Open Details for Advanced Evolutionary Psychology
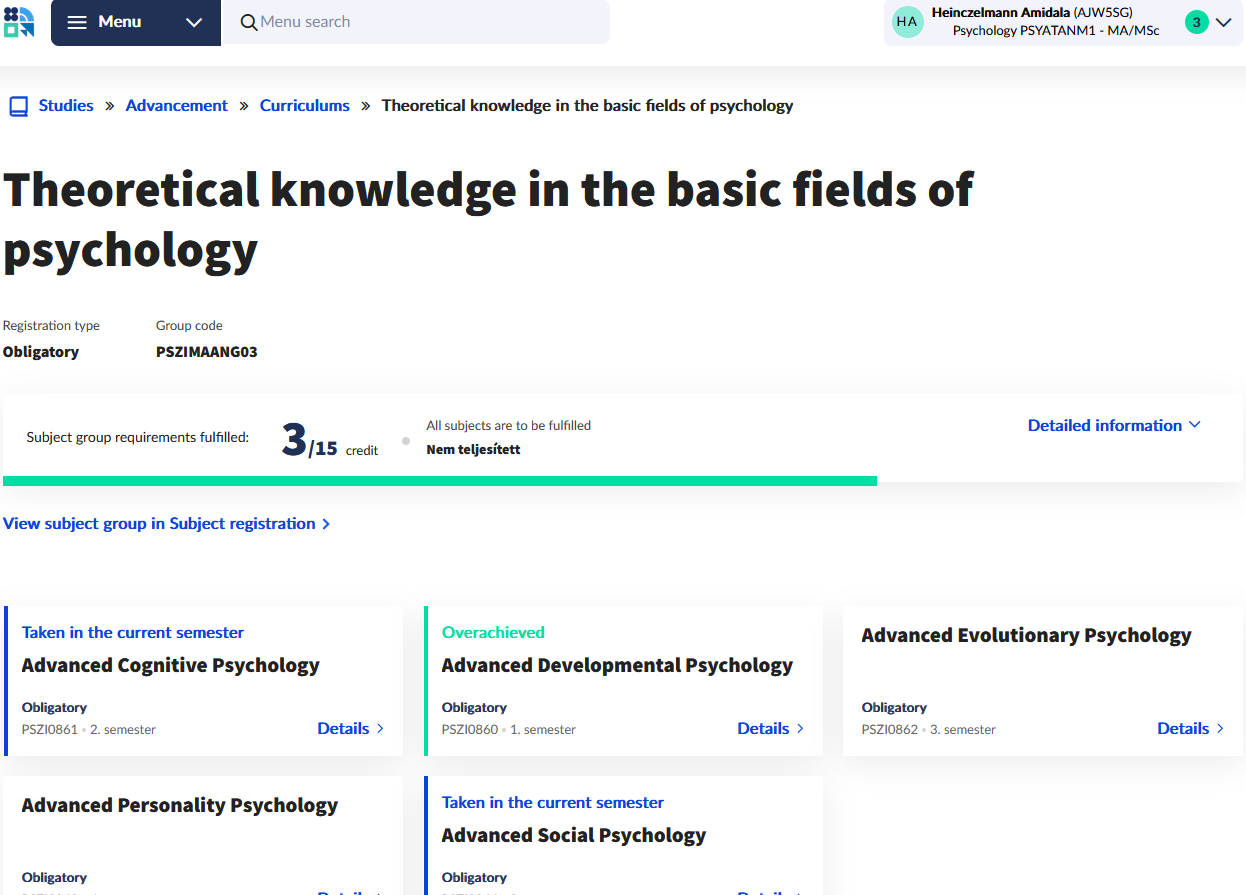Image resolution: width=1246 pixels, height=895 pixels. coord(1190,728)
